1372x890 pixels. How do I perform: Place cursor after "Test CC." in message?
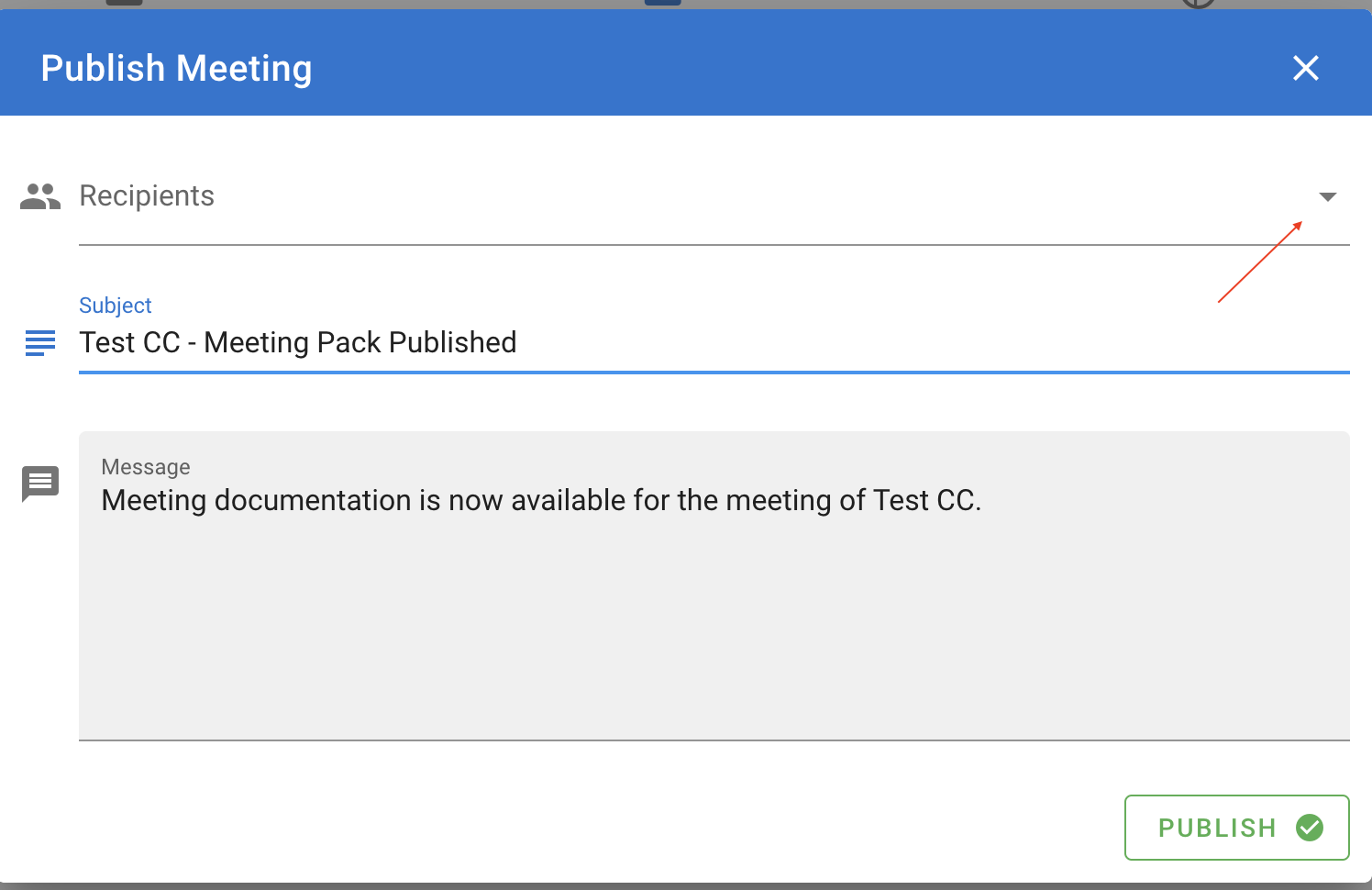click(x=983, y=501)
